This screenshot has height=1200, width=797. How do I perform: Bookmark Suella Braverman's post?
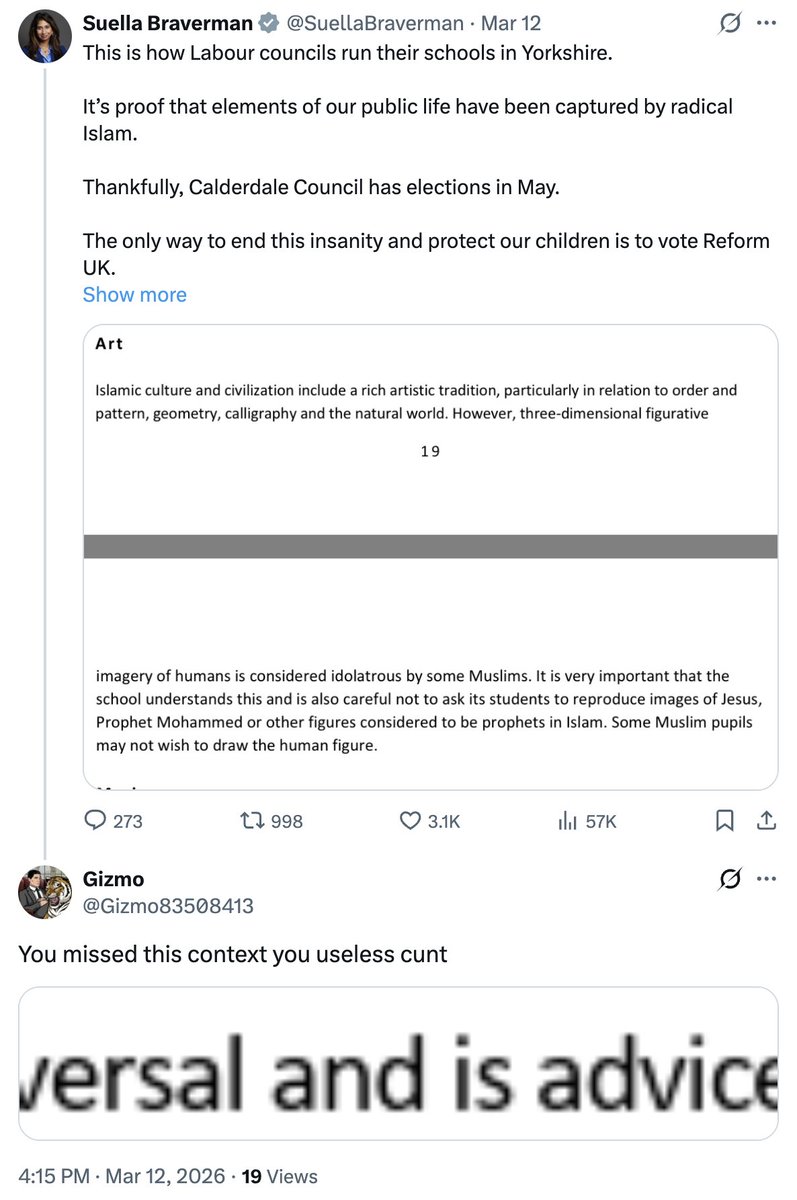tap(725, 821)
